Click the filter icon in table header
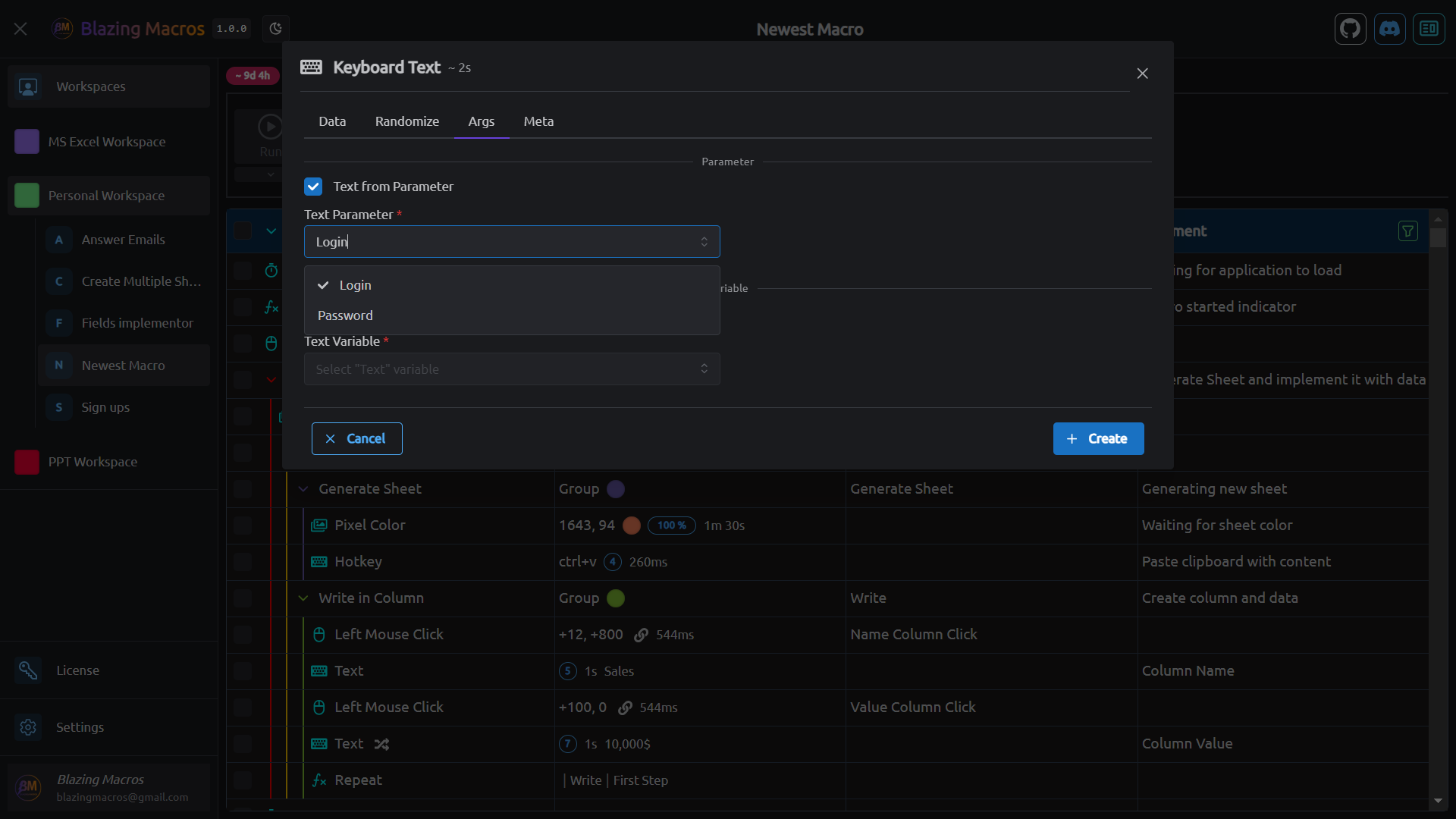Viewport: 1456px width, 819px height. tap(1408, 231)
